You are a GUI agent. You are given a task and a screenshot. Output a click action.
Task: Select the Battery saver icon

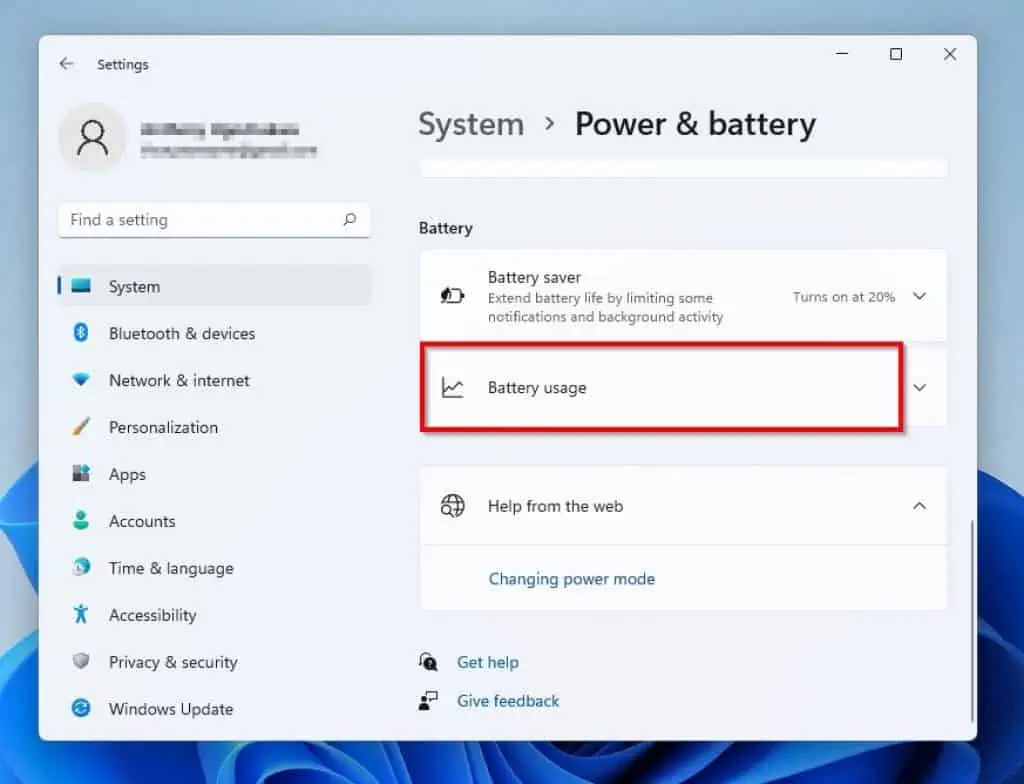tap(453, 296)
